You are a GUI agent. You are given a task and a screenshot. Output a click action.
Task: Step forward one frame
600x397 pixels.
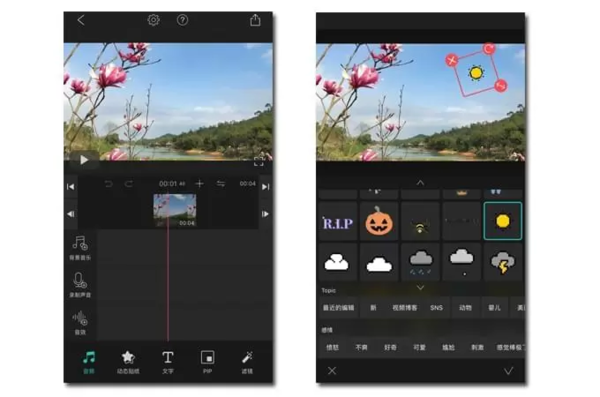pos(266,214)
